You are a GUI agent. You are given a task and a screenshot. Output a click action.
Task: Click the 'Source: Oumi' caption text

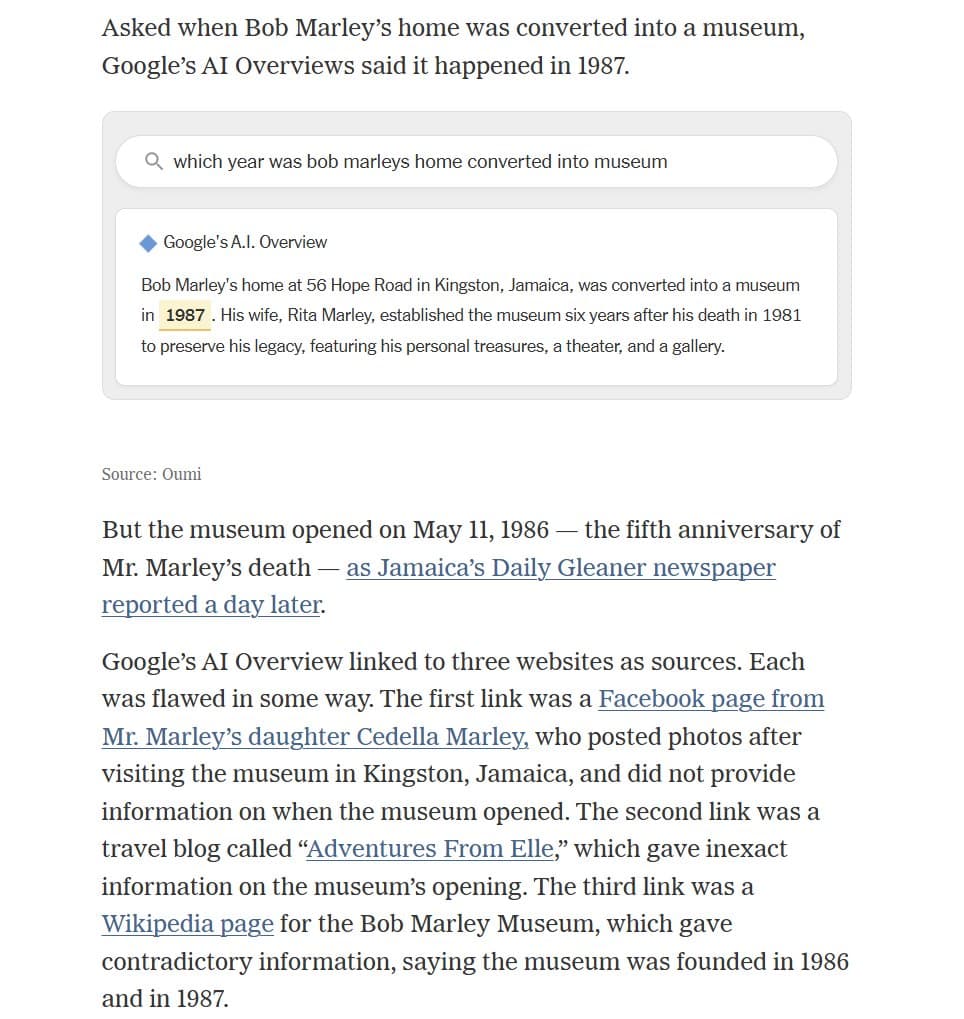coord(151,474)
